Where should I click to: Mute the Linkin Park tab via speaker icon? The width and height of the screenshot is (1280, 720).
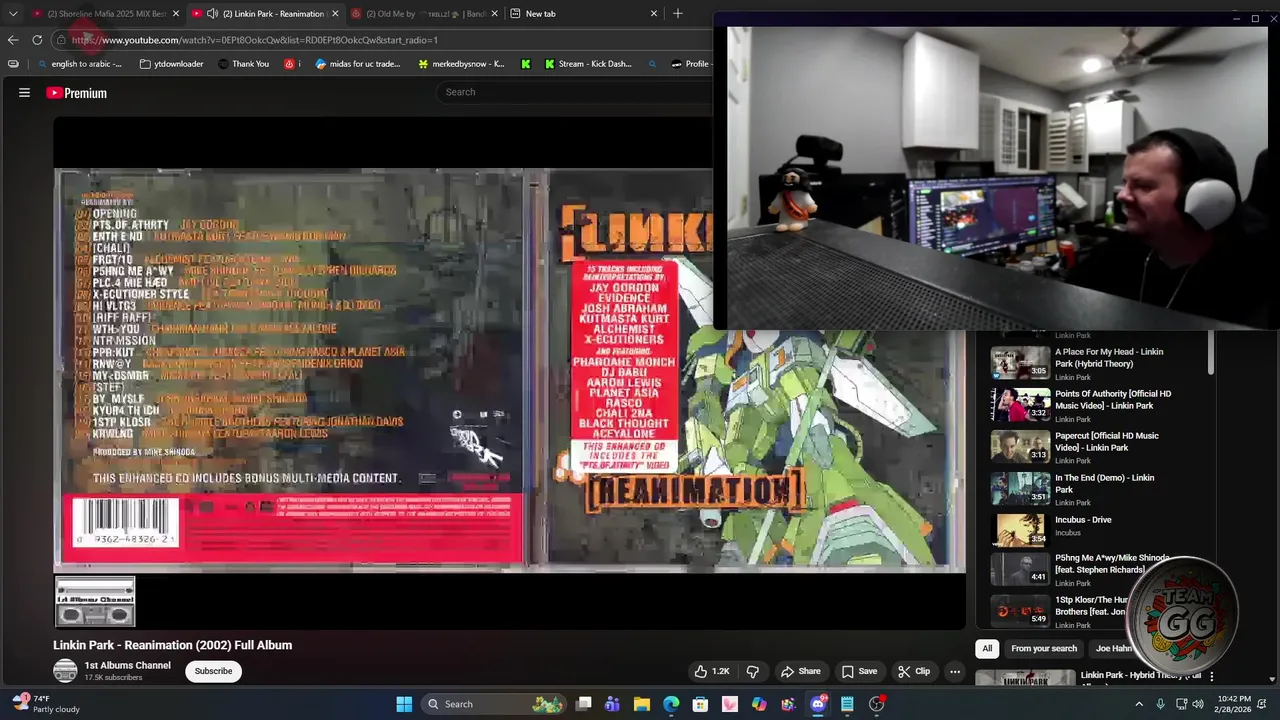212,14
